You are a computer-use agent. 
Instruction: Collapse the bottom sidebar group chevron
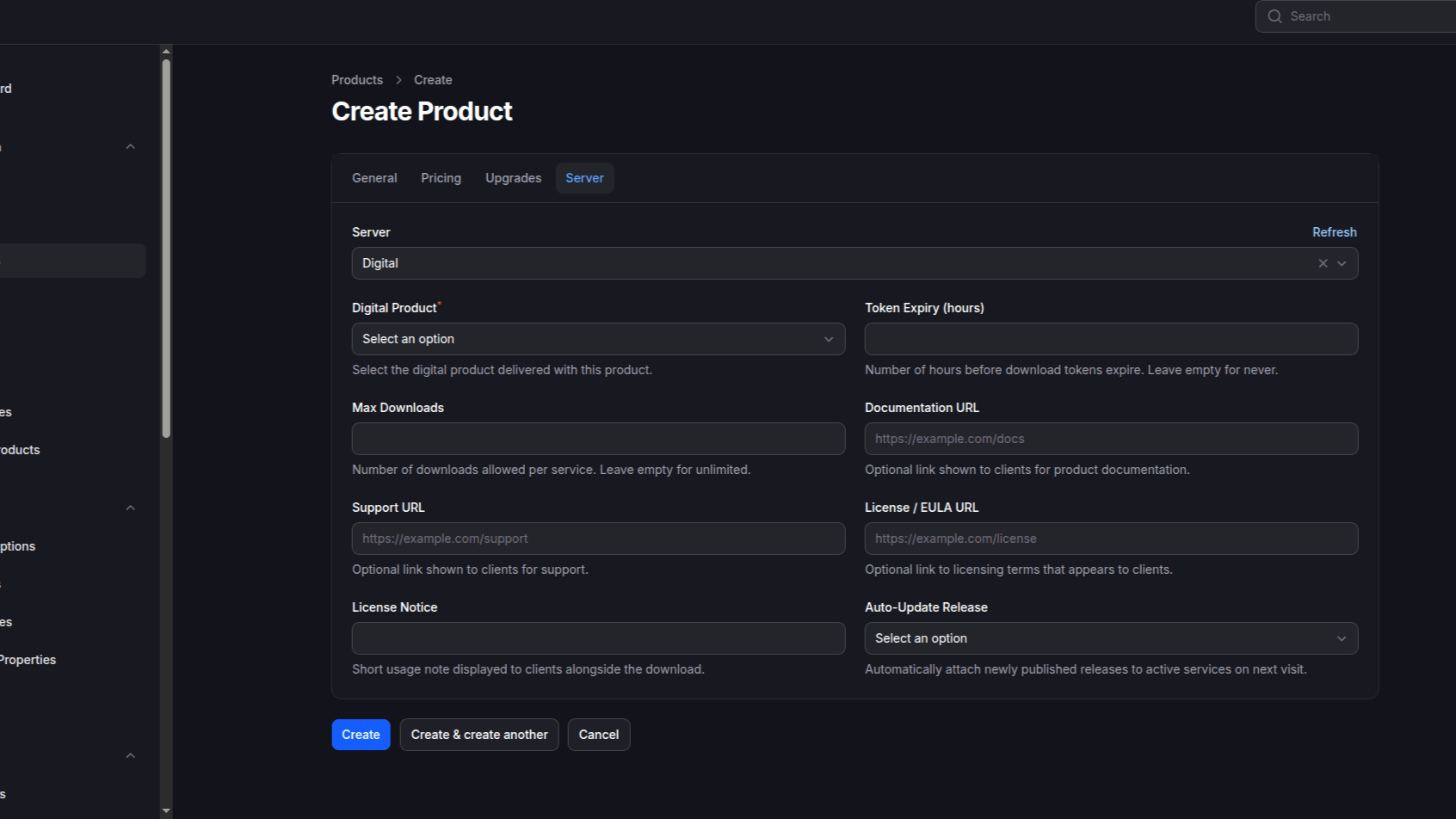131,756
